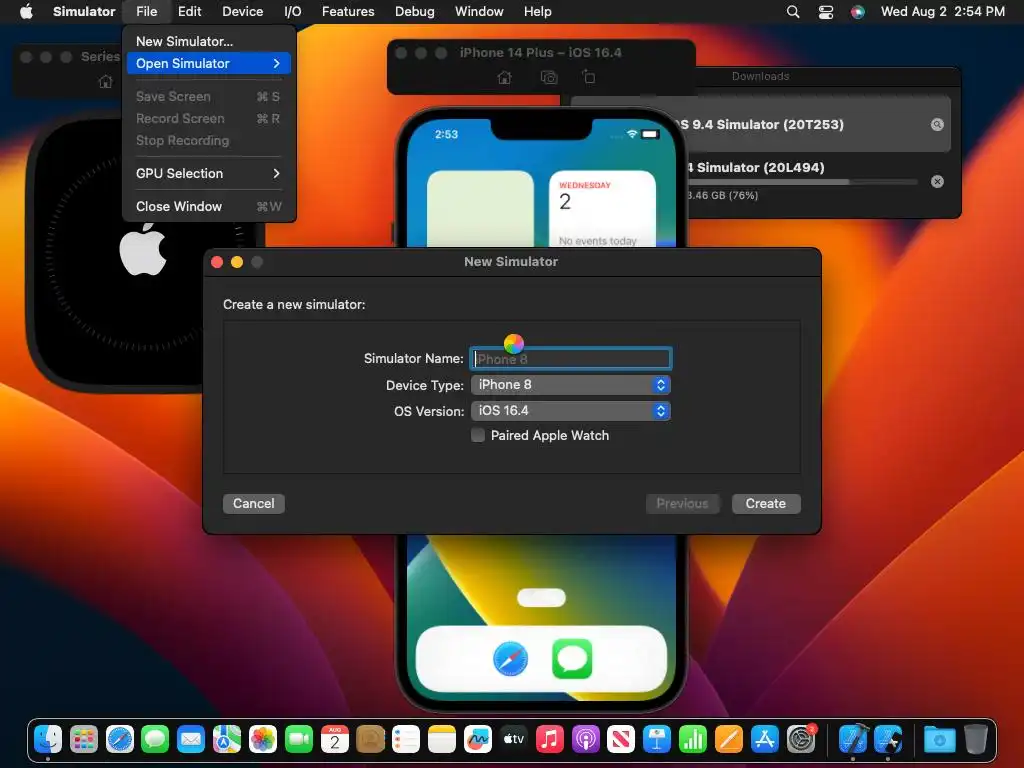Launch Safari from the macOS Dock
The width and height of the screenshot is (1024, 768).
click(x=120, y=739)
